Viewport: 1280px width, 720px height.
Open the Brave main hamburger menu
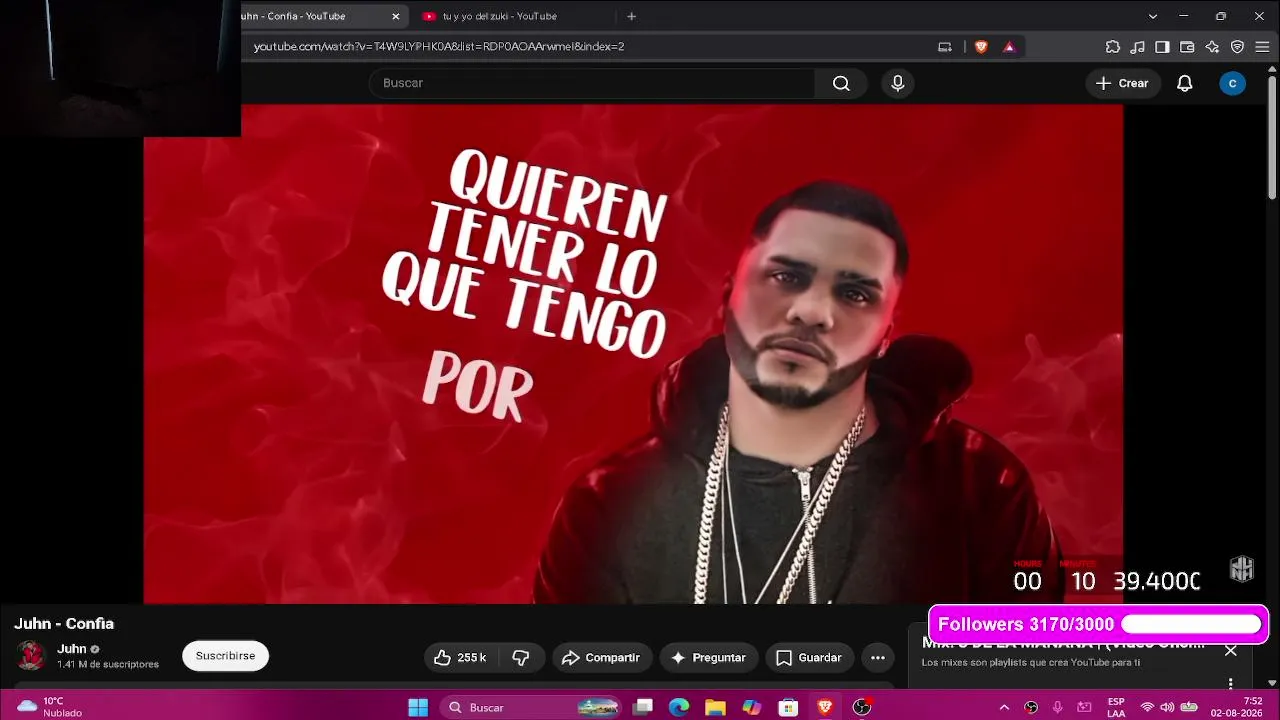[x=1262, y=46]
